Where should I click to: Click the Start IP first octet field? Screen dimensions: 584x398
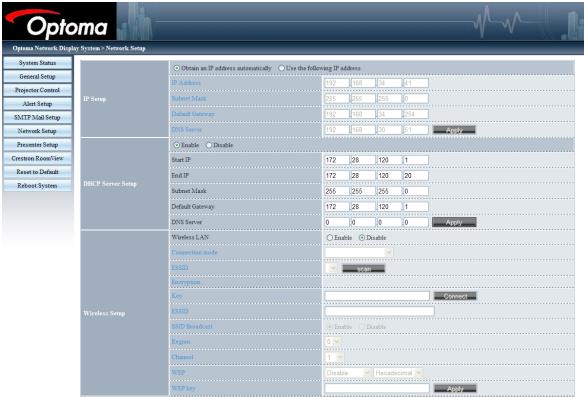(x=337, y=160)
